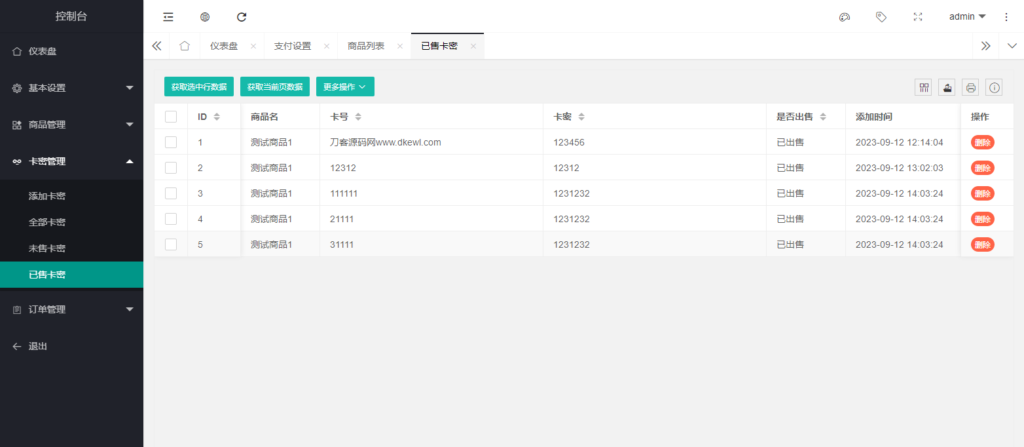Screen dimensions: 1024x447
Task: Select the checkbox for row ID 3
Action: (171, 193)
